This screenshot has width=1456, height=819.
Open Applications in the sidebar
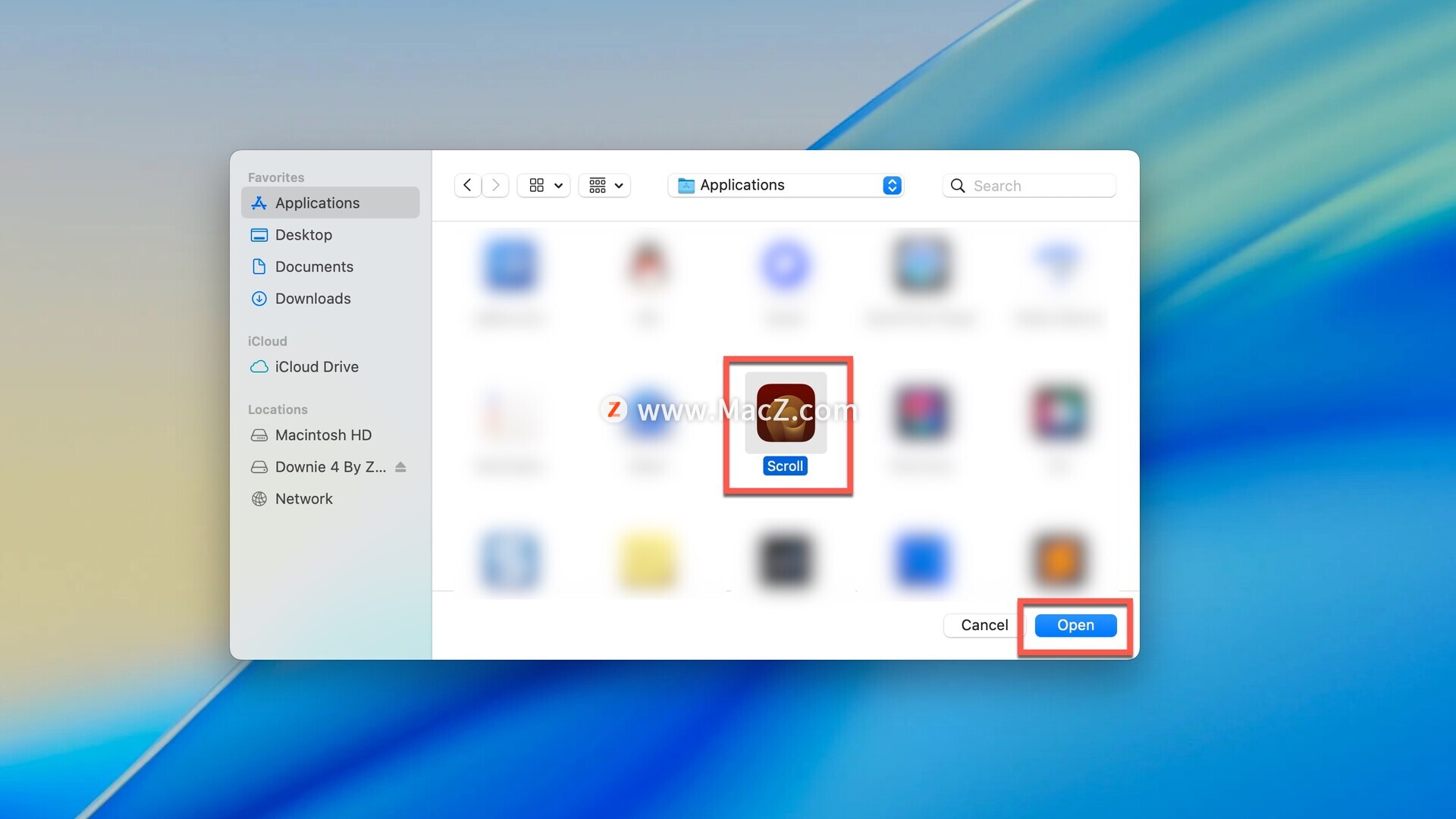(331, 202)
